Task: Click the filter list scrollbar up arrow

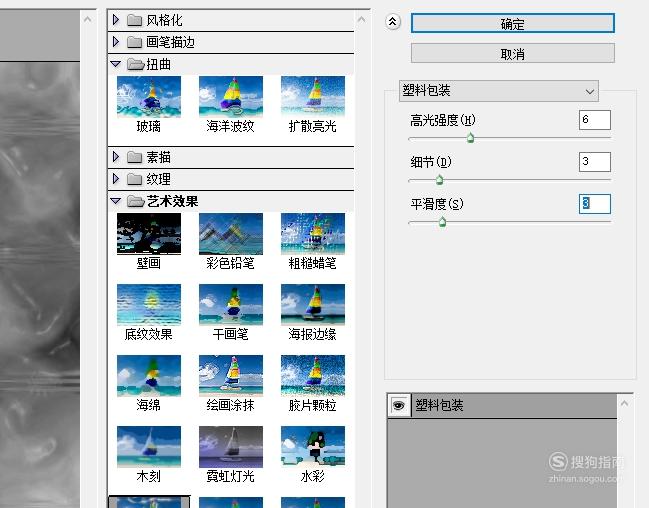Action: pos(361,19)
